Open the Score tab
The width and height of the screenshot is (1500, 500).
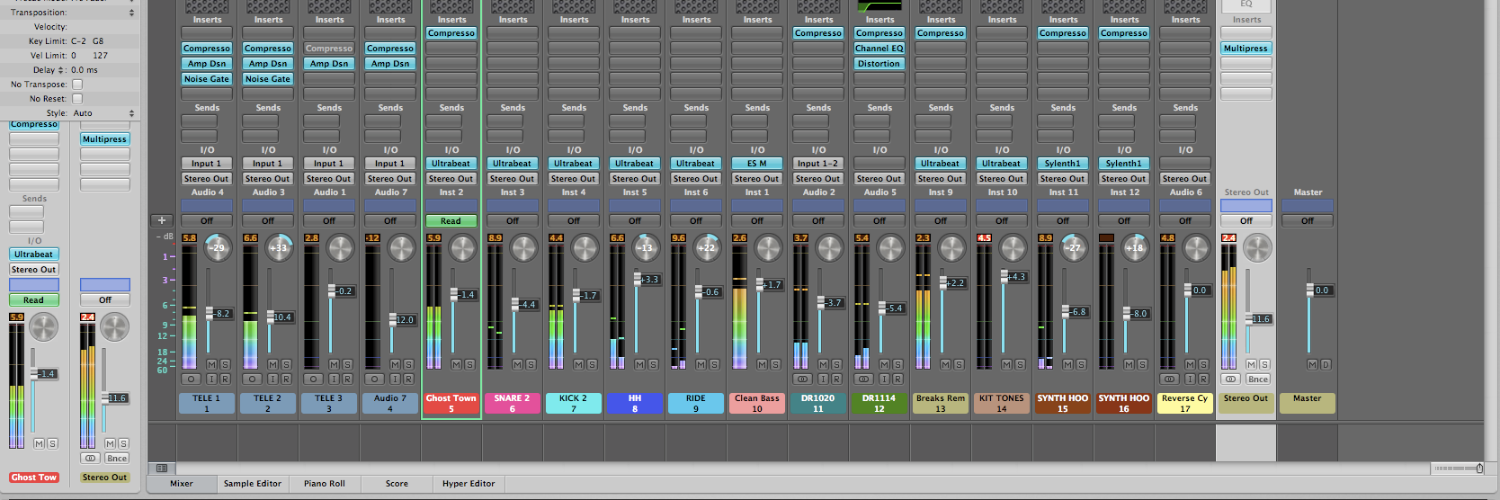[397, 484]
